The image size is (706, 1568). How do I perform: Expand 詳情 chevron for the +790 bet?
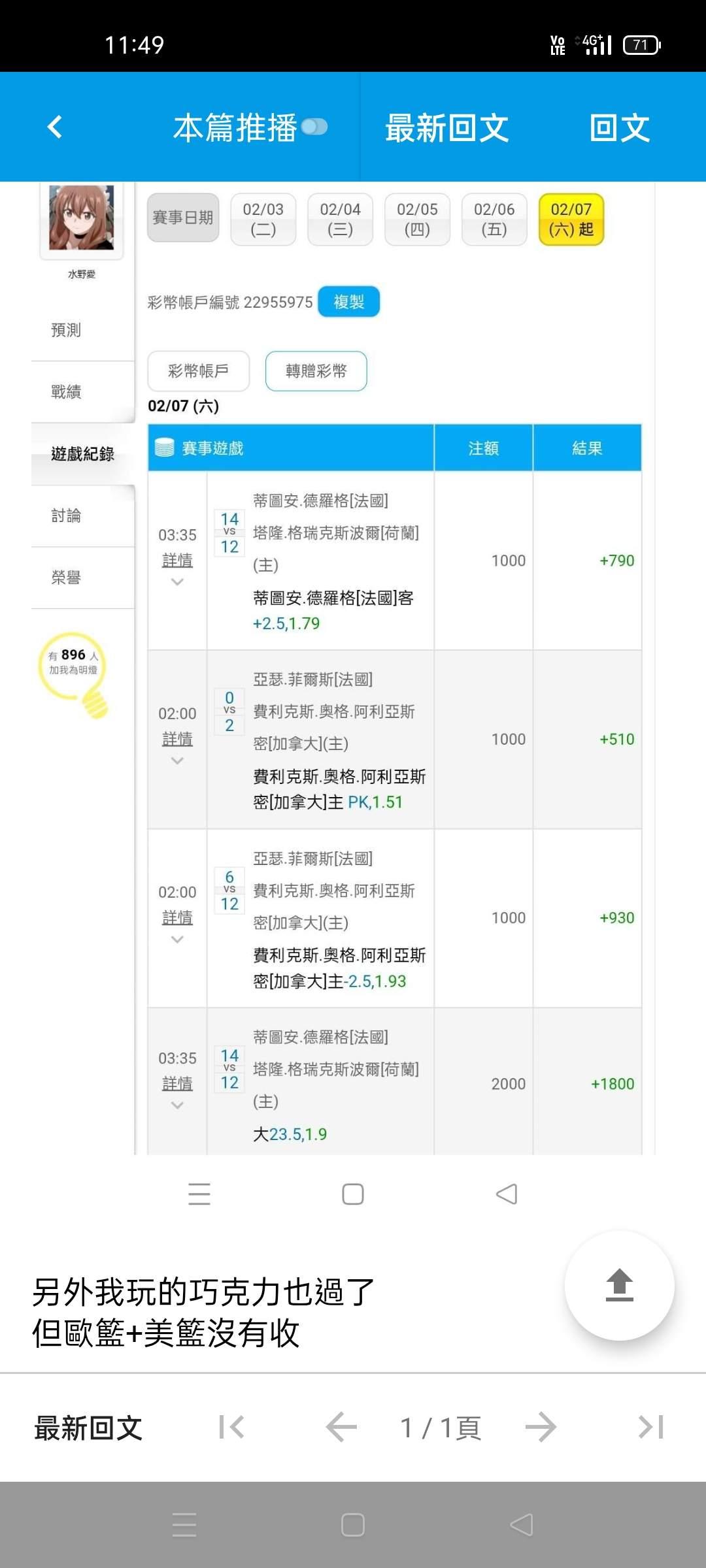click(177, 581)
